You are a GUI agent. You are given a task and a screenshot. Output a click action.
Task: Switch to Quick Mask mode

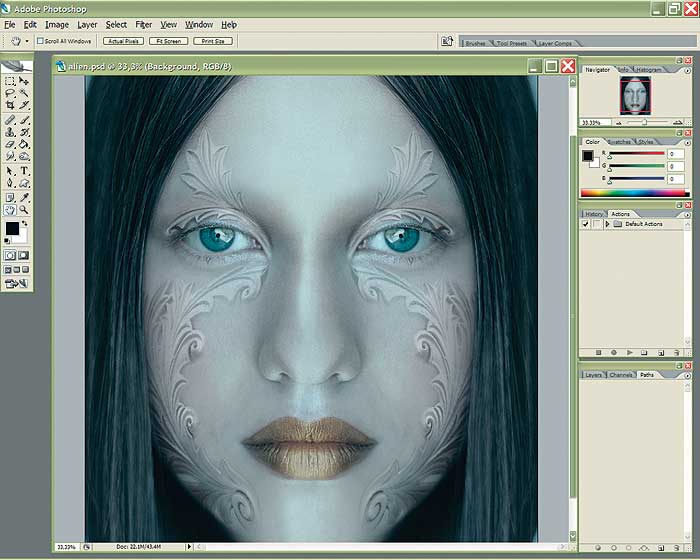(x=24, y=255)
